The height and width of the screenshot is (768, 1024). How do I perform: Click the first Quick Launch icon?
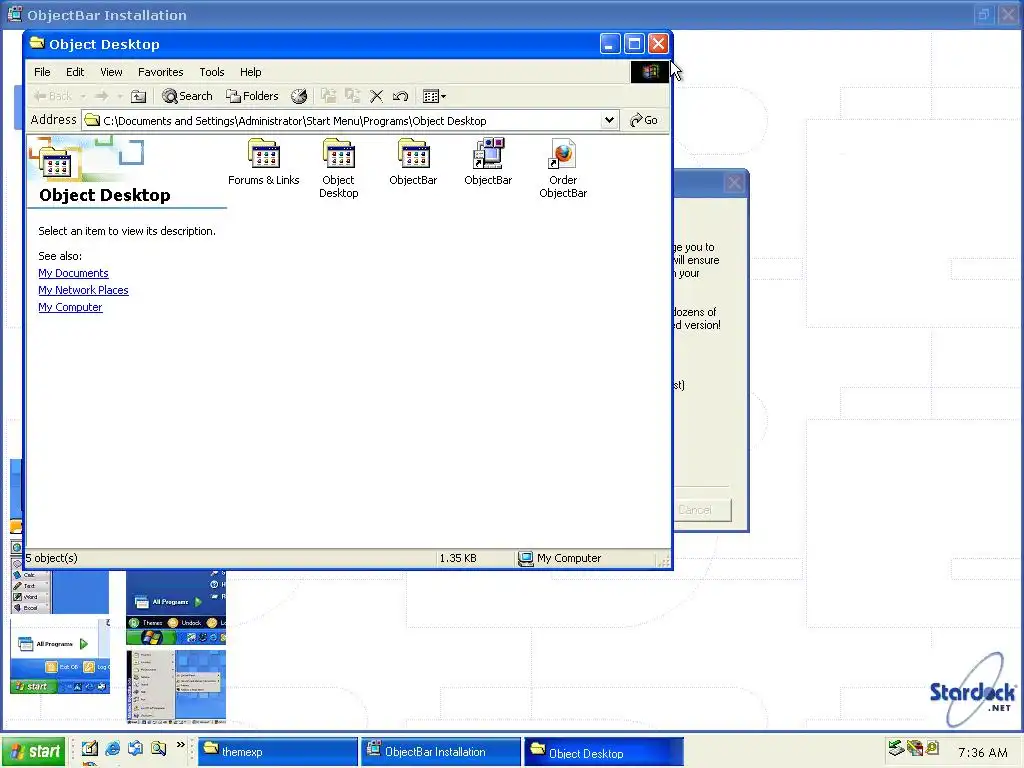click(89, 748)
